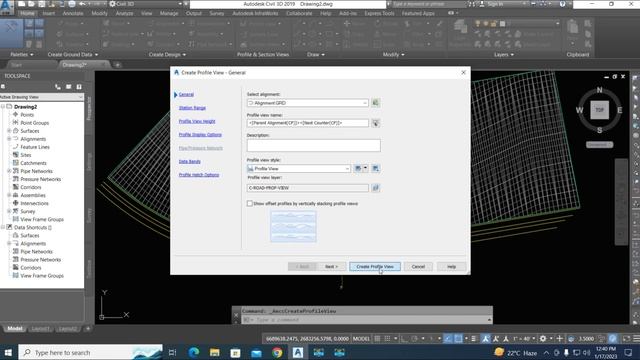Open the Annotate ribbon tab
640x360 pixels.
tap(73, 13)
